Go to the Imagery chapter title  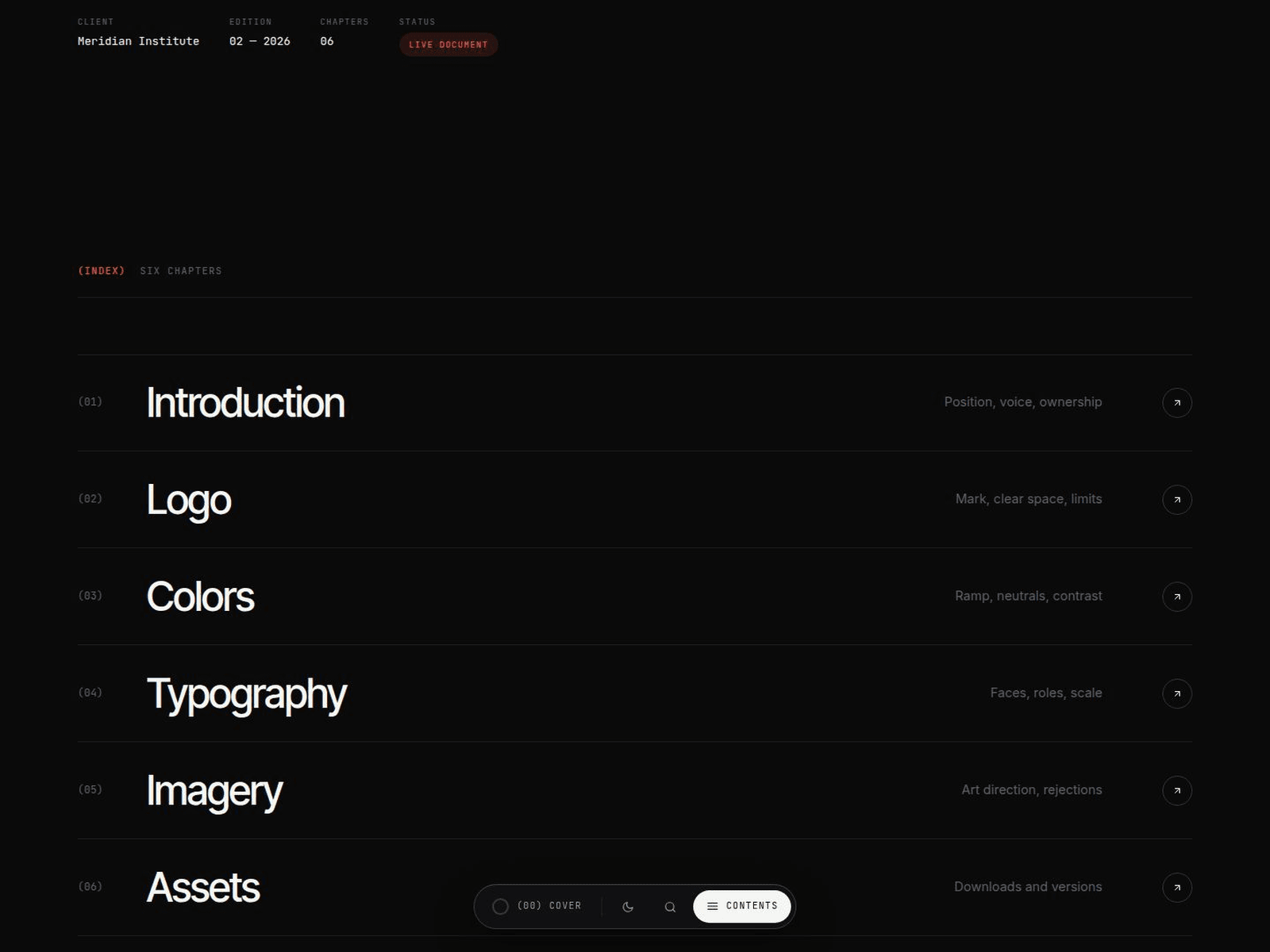tap(214, 791)
